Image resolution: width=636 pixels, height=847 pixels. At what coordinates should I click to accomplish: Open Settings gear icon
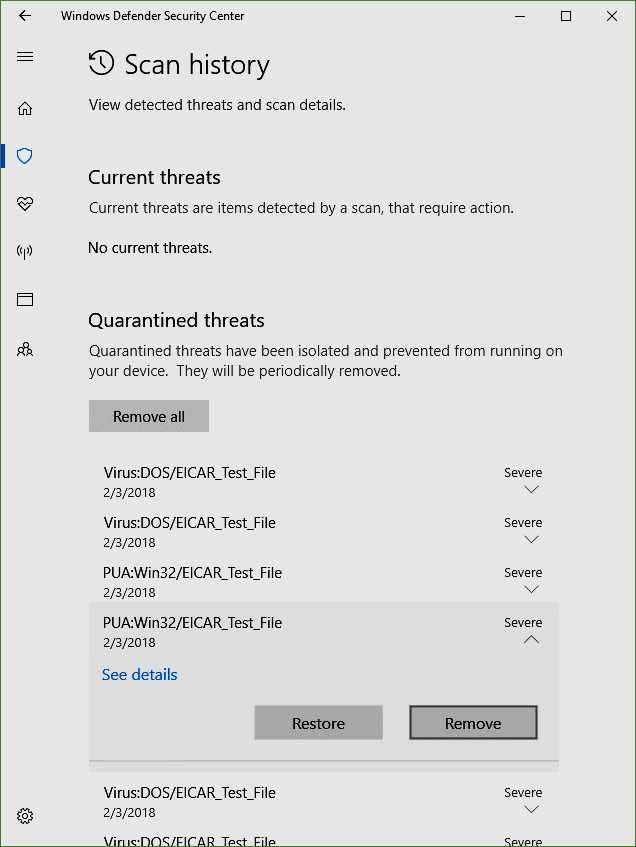pyautogui.click(x=25, y=816)
